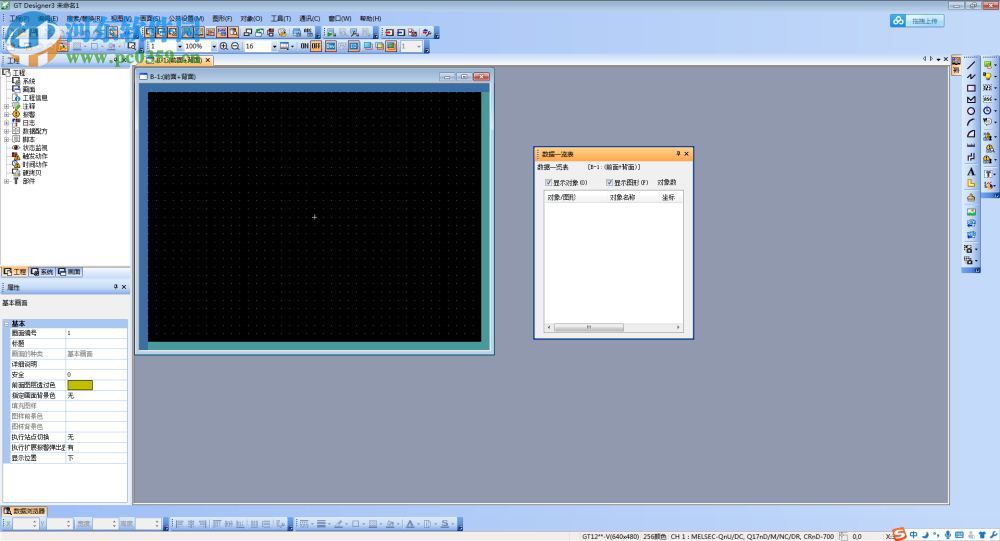Select the Paint fill tool
The image size is (1000, 541).
tap(971, 197)
